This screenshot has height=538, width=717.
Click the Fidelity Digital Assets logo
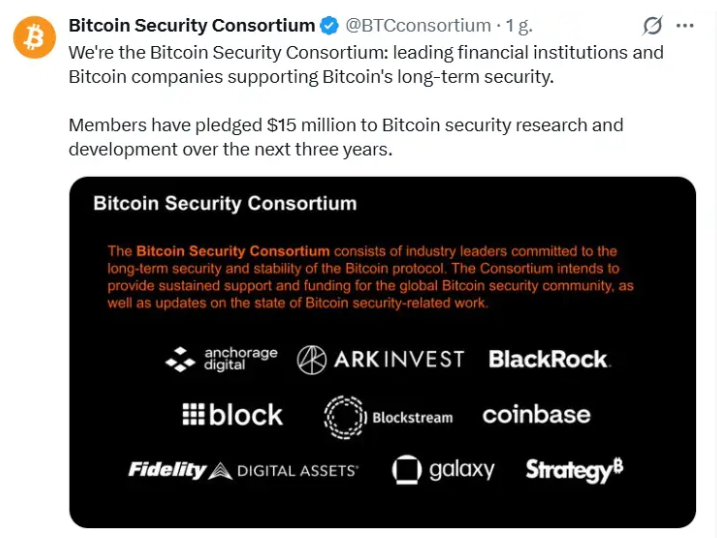coord(243,470)
